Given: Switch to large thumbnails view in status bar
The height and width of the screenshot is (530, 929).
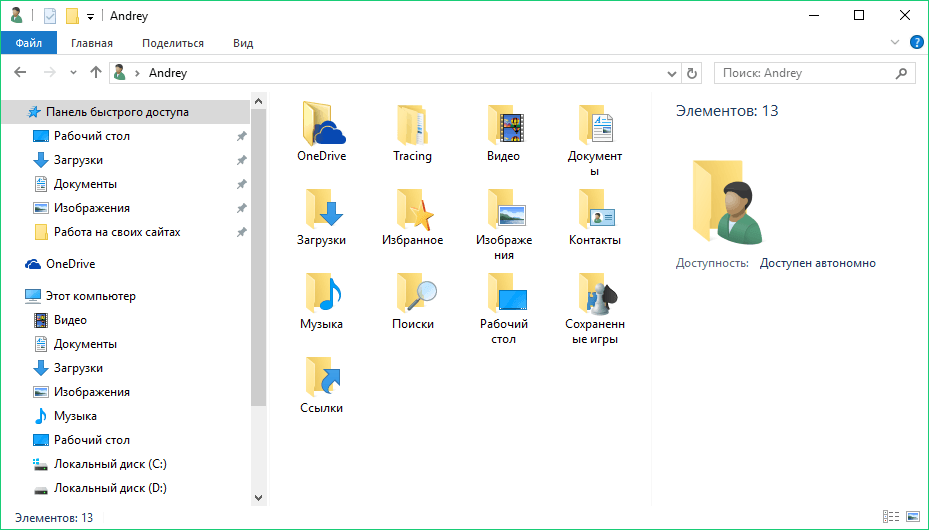Looking at the screenshot, I should [x=912, y=517].
